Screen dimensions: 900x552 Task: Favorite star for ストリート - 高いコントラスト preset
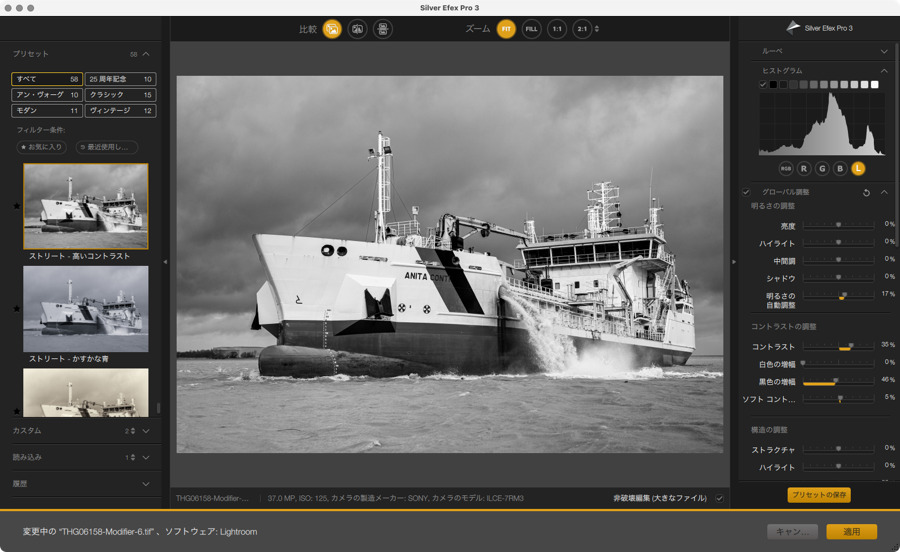tap(17, 206)
